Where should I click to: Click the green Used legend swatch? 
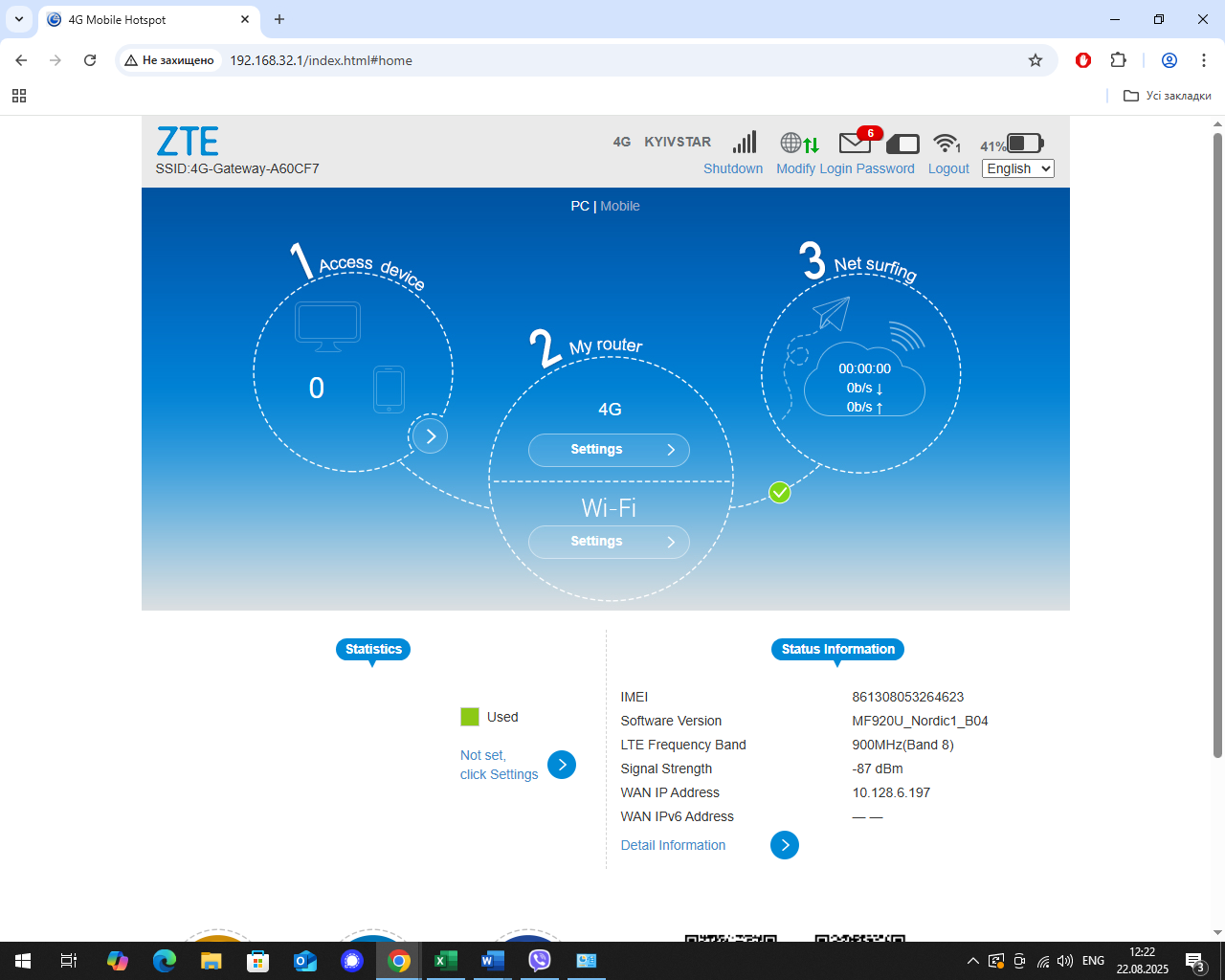pyautogui.click(x=470, y=716)
